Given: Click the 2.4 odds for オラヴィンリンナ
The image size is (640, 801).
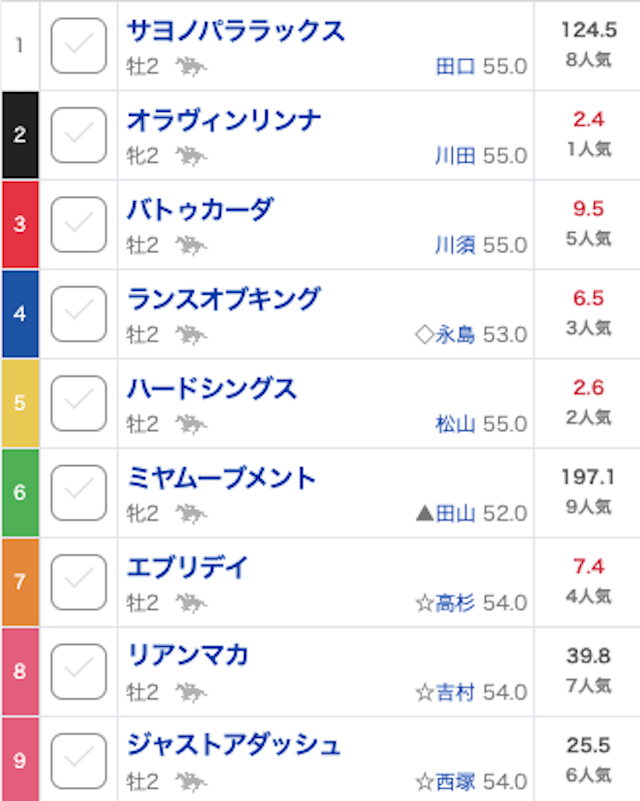Looking at the screenshot, I should [588, 120].
